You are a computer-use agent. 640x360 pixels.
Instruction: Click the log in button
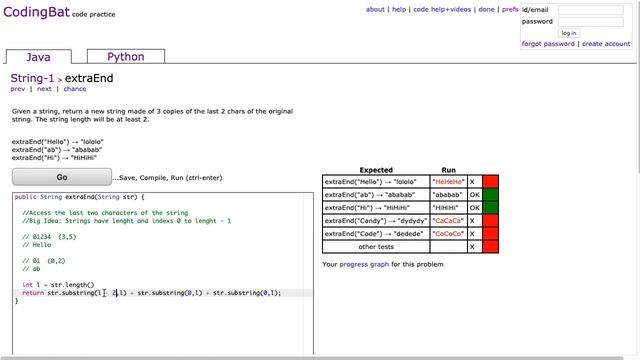coord(569,33)
